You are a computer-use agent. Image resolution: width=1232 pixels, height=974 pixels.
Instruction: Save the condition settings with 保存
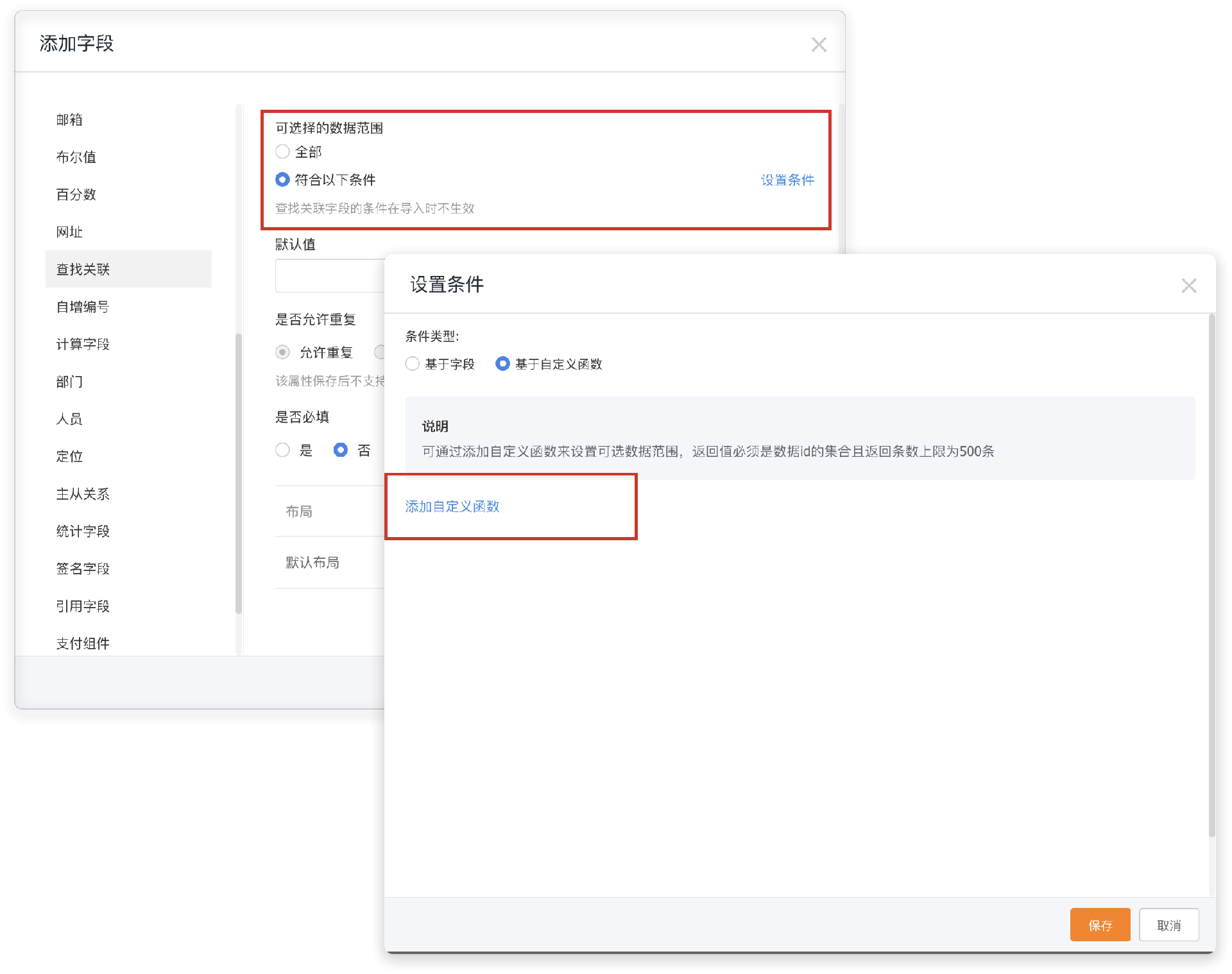point(1100,925)
